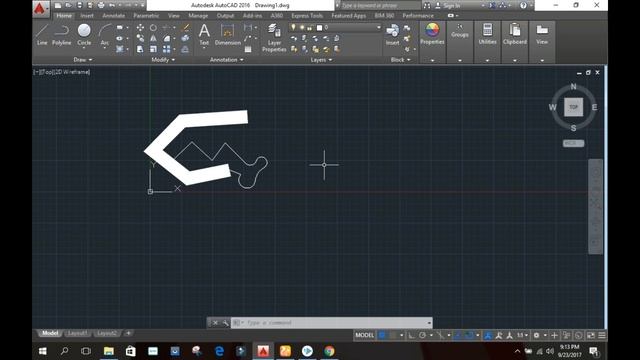Open the Properties panel with color wheel
Image resolution: width=640 pixels, height=360 pixels.
click(x=432, y=33)
